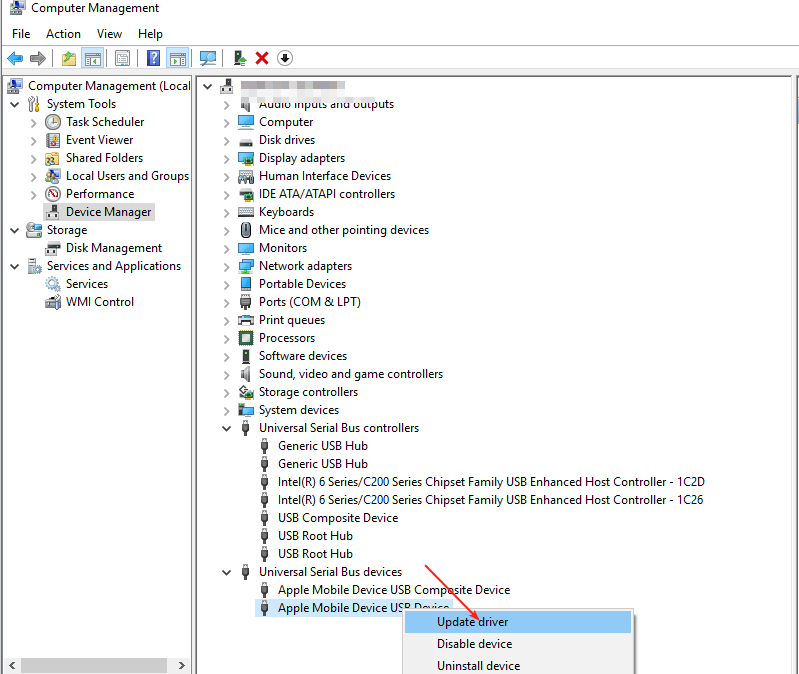Click the Mice and other pointing devices icon
The height and width of the screenshot is (674, 799).
click(246, 230)
